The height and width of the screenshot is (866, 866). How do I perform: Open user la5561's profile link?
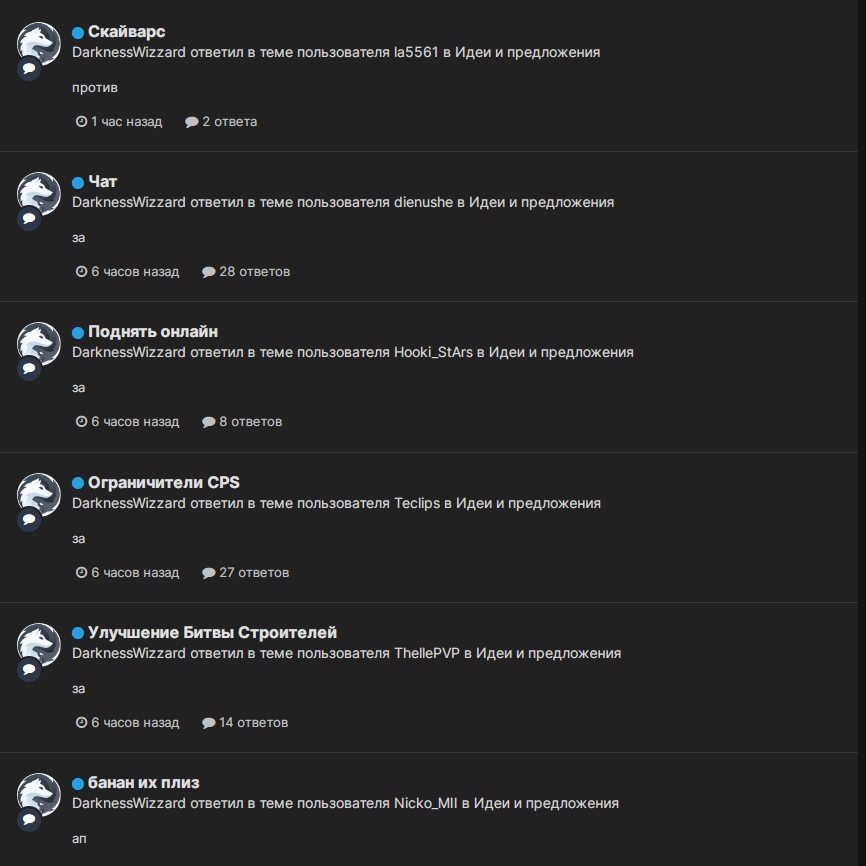coord(416,52)
